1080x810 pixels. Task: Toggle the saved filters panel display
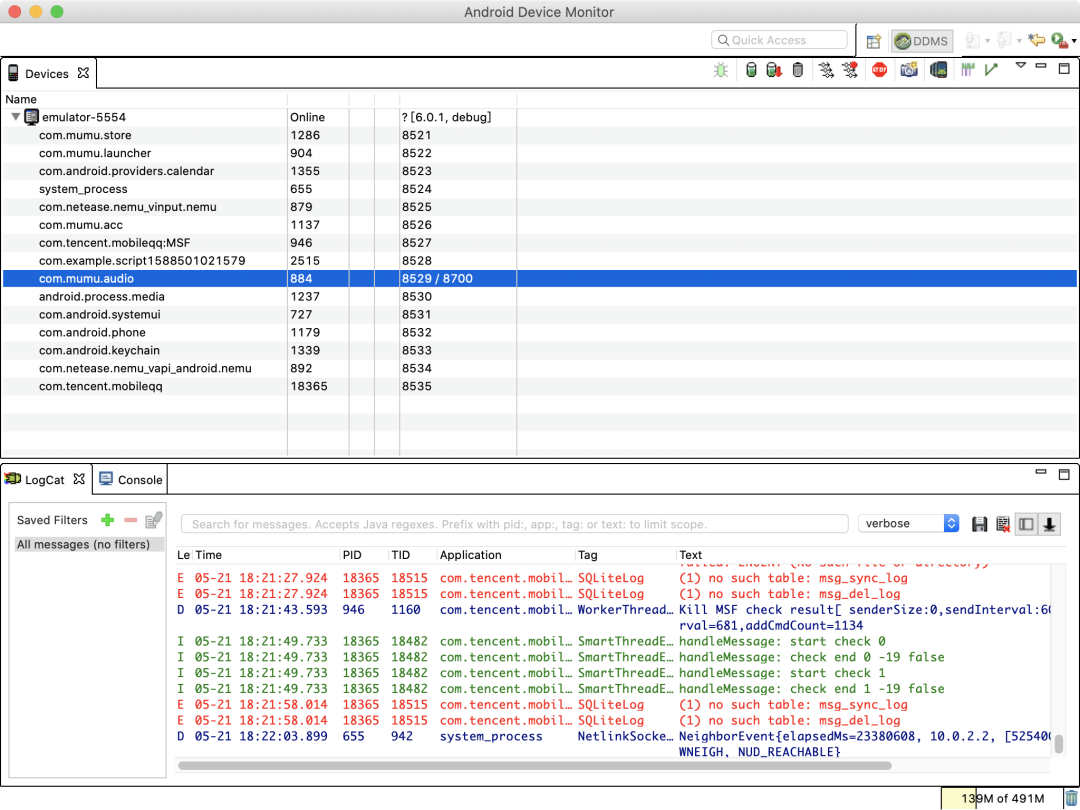[1026, 524]
